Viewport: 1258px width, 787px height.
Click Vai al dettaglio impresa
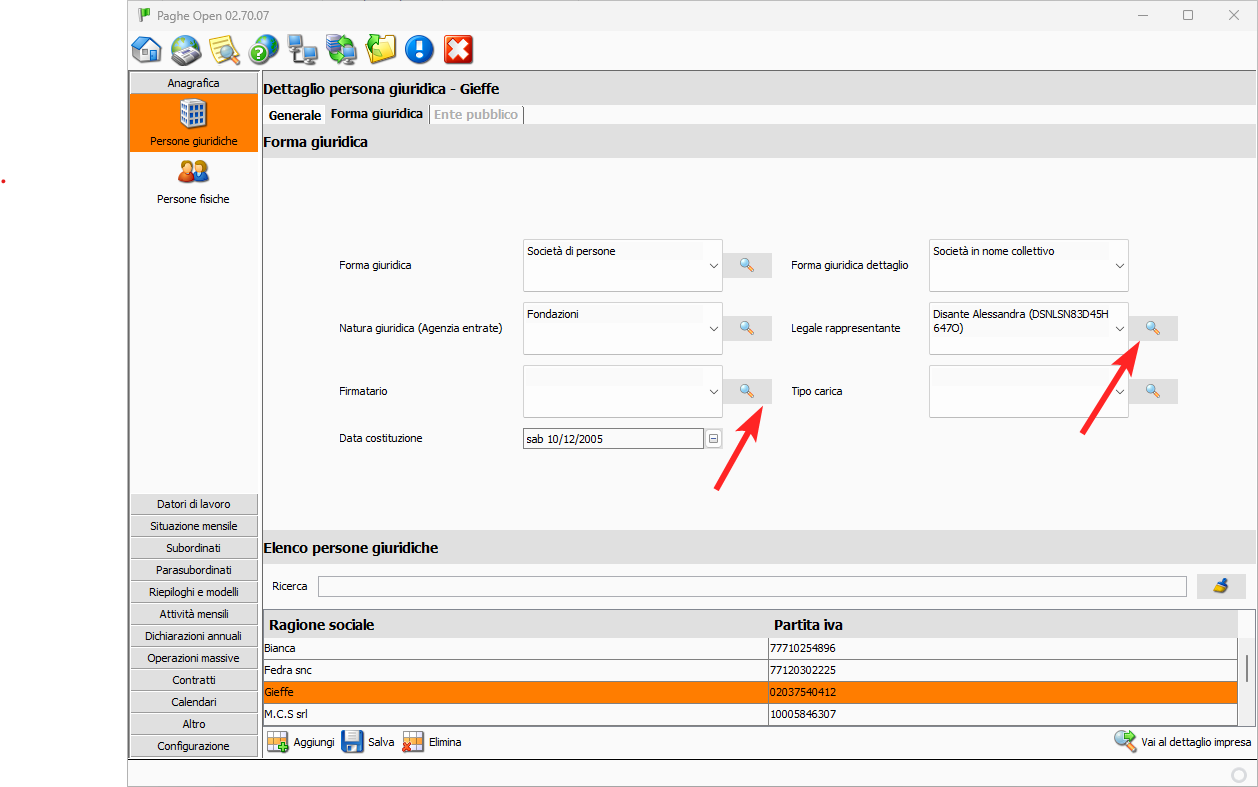(x=1183, y=742)
